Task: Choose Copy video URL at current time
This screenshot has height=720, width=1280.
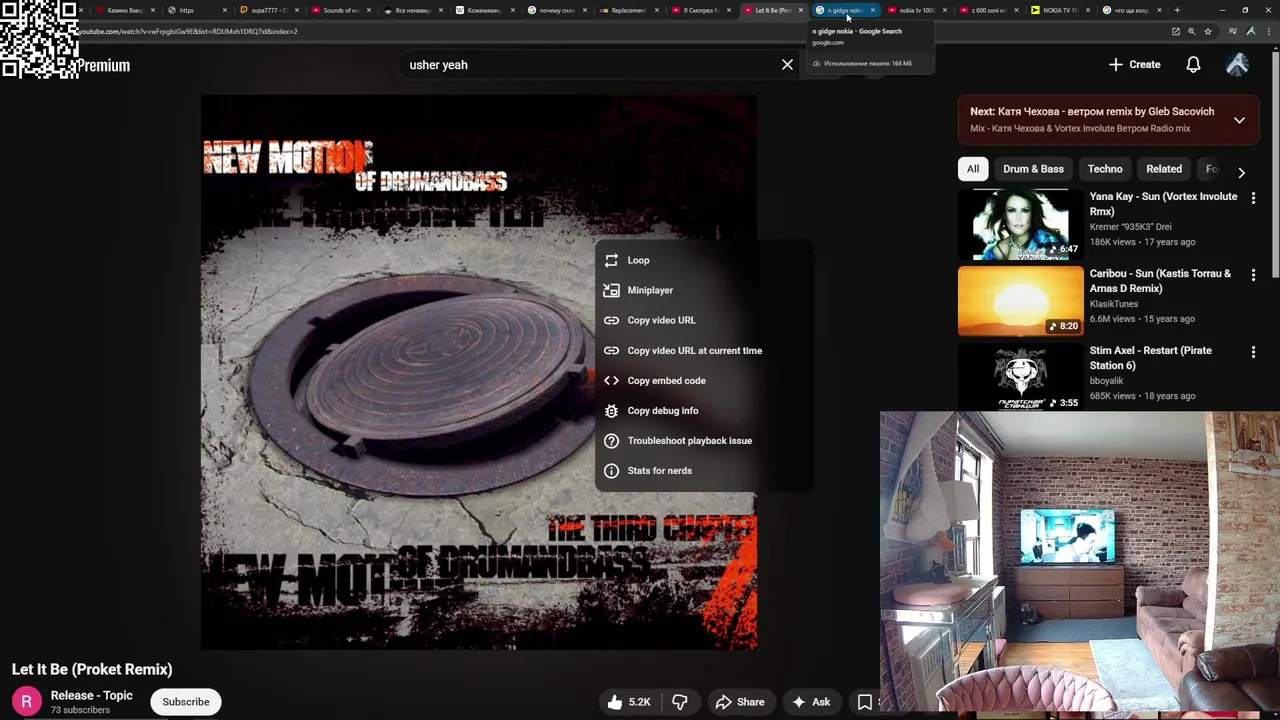Action: pos(703,350)
